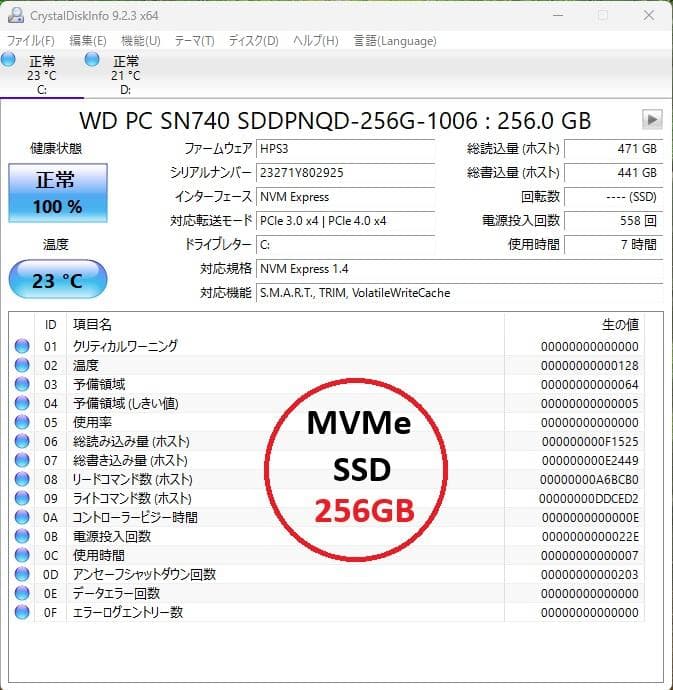Click status orb for 総書き込み量 (ホスト) row
This screenshot has width=673, height=690.
[22, 460]
